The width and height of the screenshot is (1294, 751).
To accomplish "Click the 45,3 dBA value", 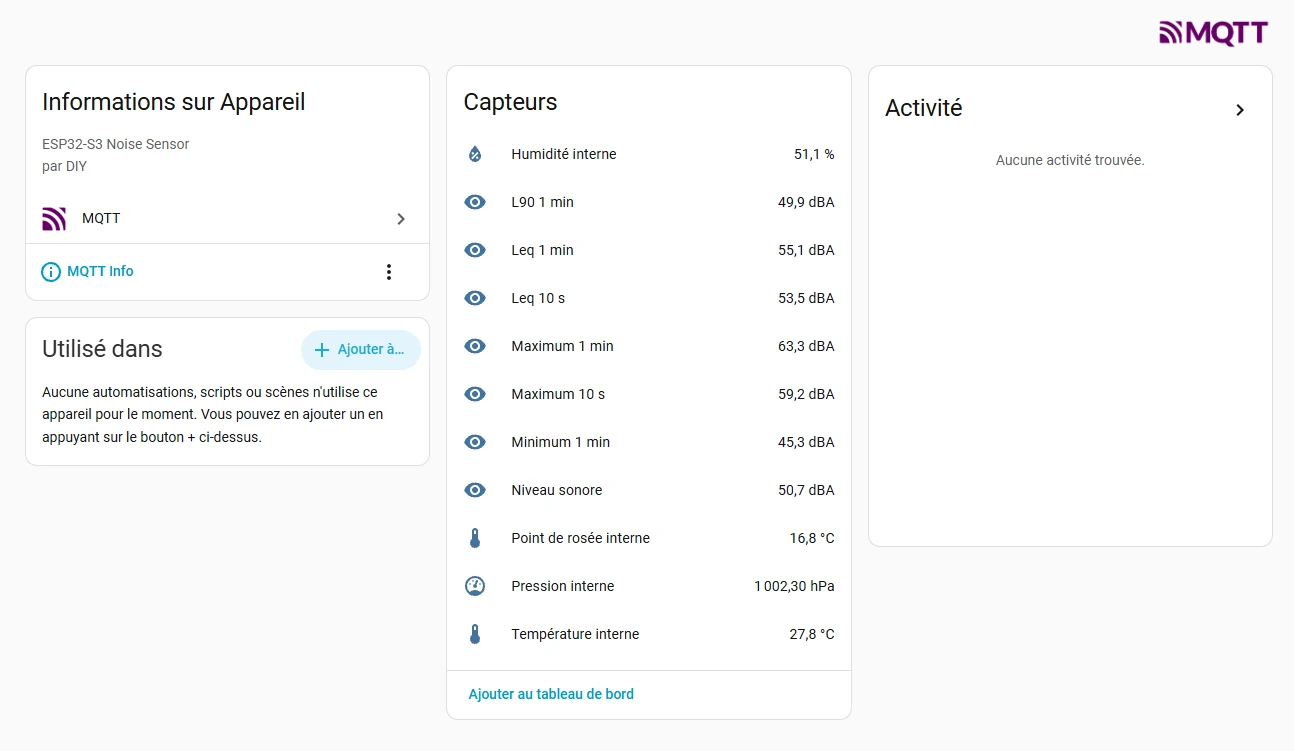I will [806, 442].
